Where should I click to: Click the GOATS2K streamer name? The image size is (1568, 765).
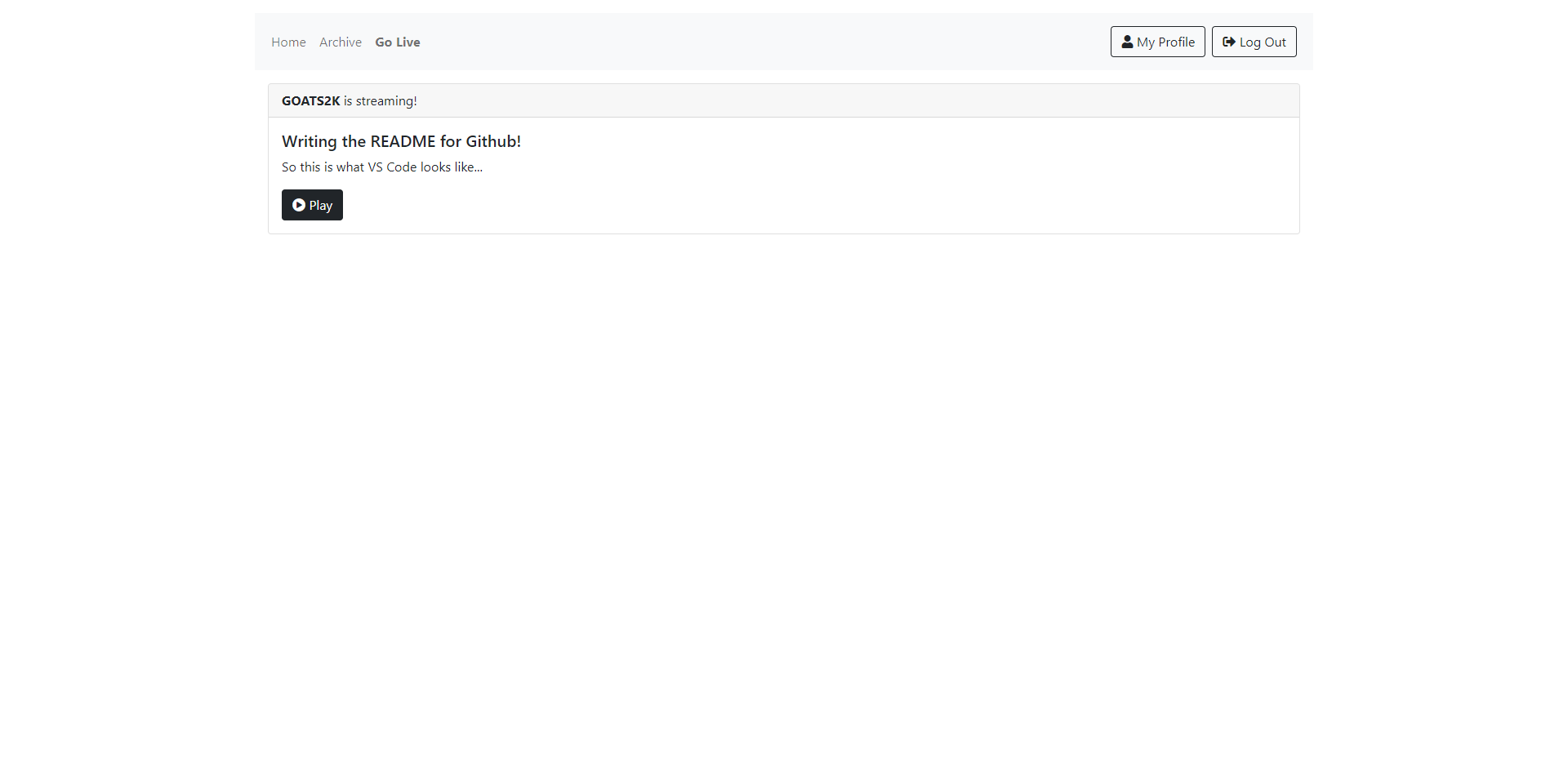pos(310,101)
